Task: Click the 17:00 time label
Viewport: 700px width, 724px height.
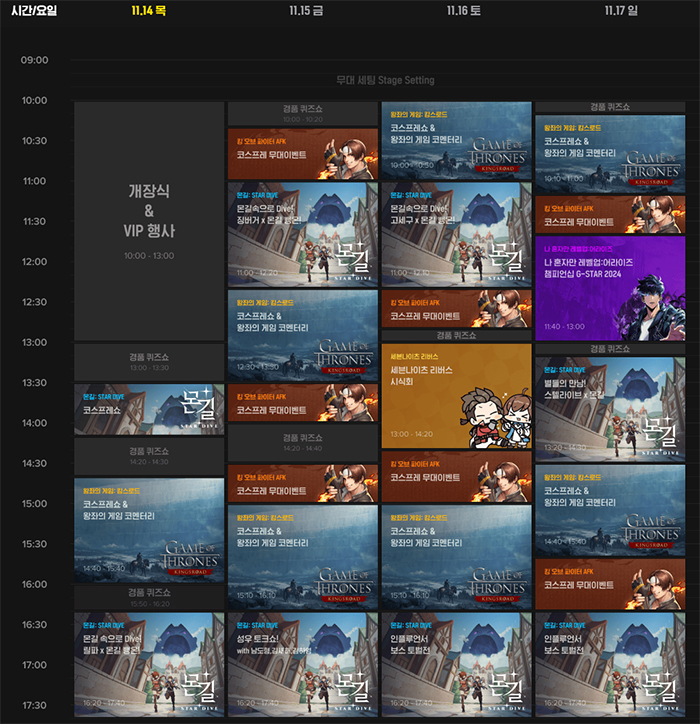Action: tap(34, 665)
